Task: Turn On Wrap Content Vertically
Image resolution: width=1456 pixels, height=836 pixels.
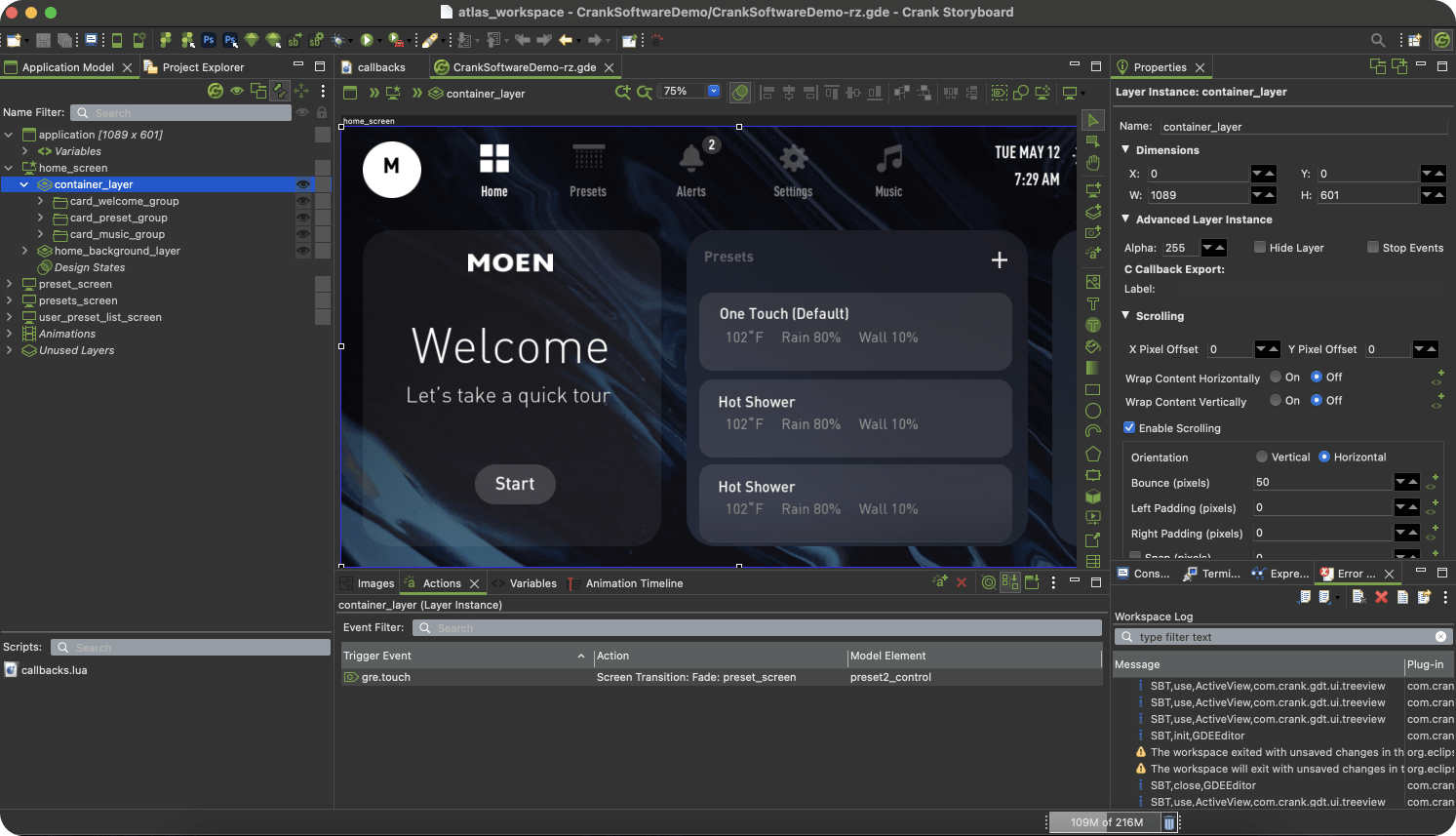Action: [1276, 400]
